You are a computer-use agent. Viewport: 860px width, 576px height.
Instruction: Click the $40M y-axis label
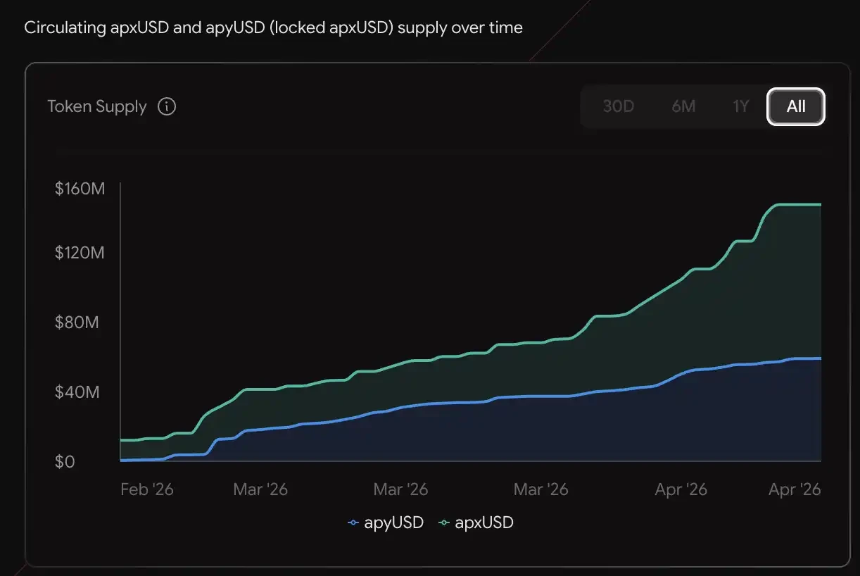(82, 392)
